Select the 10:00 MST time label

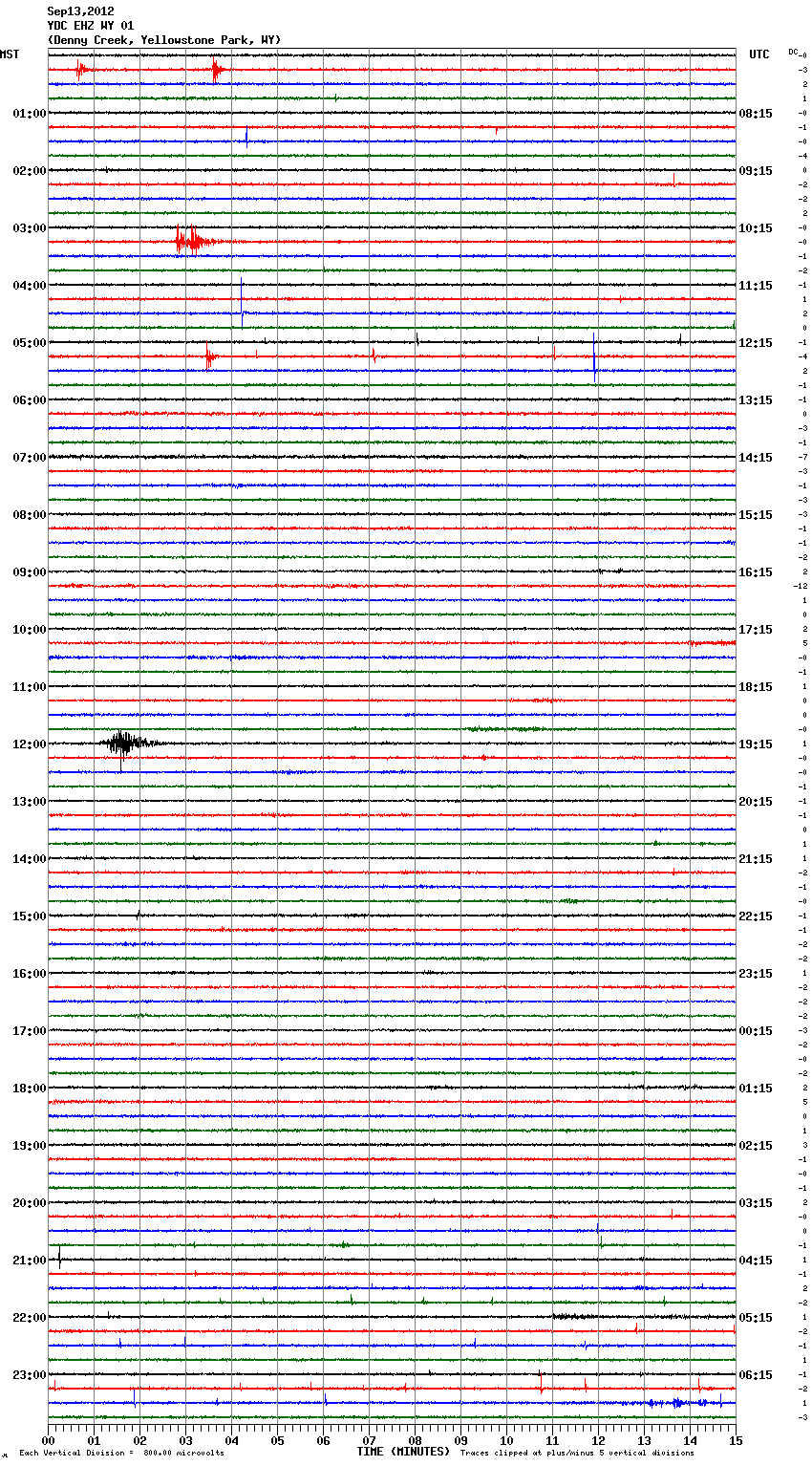(30, 630)
